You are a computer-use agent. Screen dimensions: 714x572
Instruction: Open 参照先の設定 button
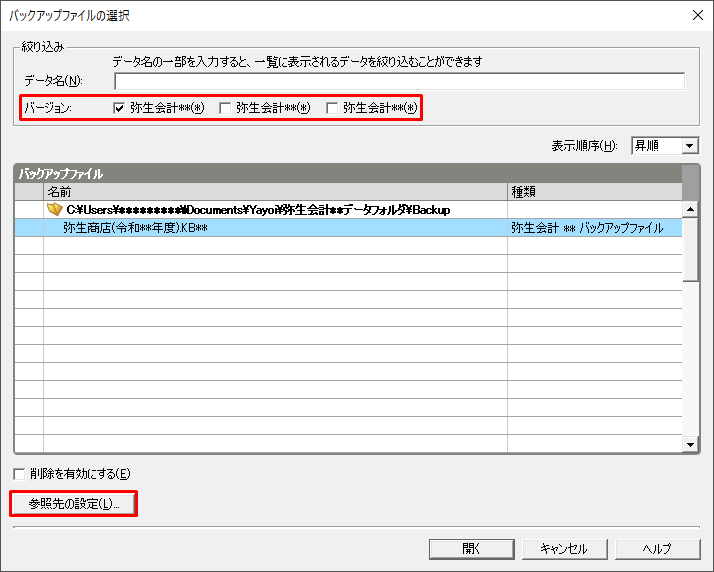point(73,504)
